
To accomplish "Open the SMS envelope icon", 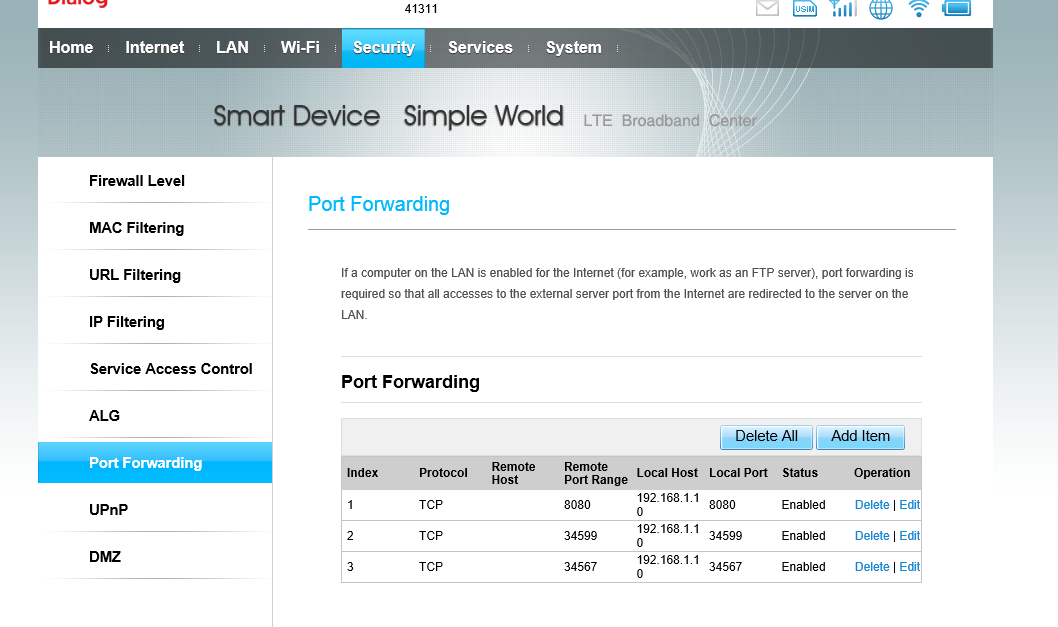I will (766, 9).
